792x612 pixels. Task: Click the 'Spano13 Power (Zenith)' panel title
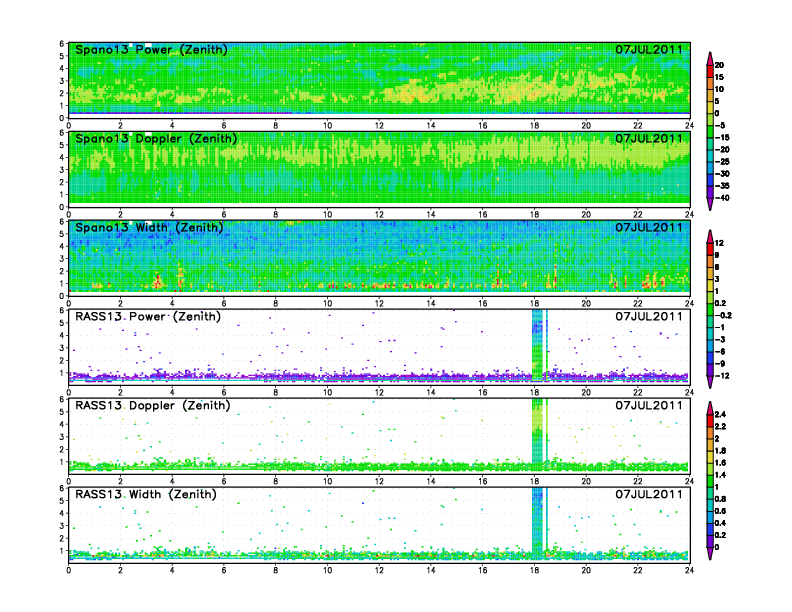click(151, 49)
